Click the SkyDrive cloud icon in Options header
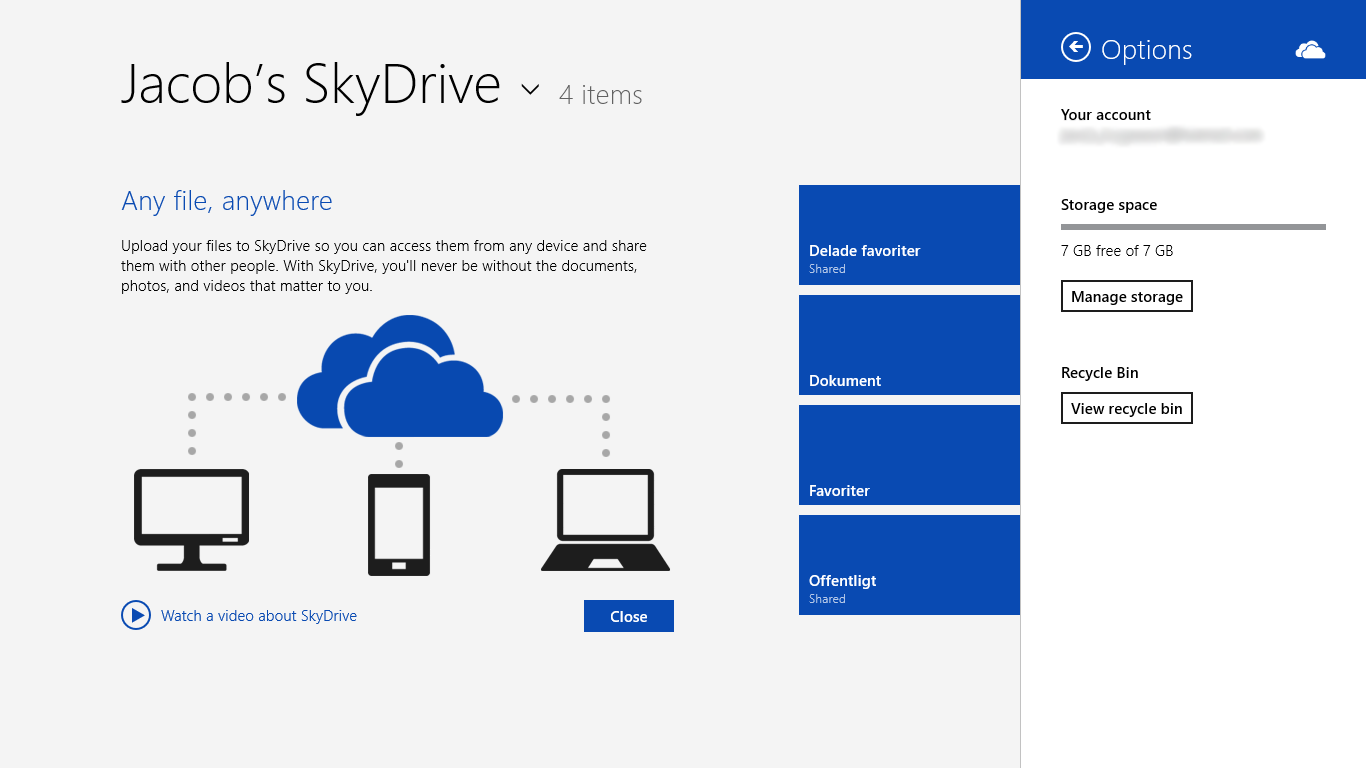1366x768 pixels. (1310, 47)
